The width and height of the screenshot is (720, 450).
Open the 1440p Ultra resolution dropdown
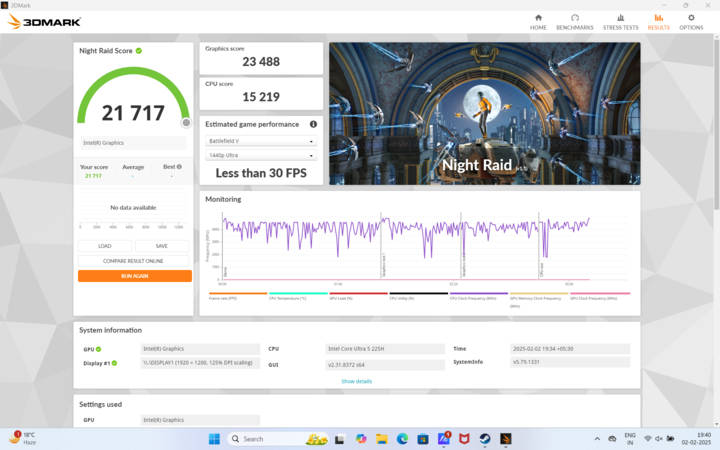[261, 156]
